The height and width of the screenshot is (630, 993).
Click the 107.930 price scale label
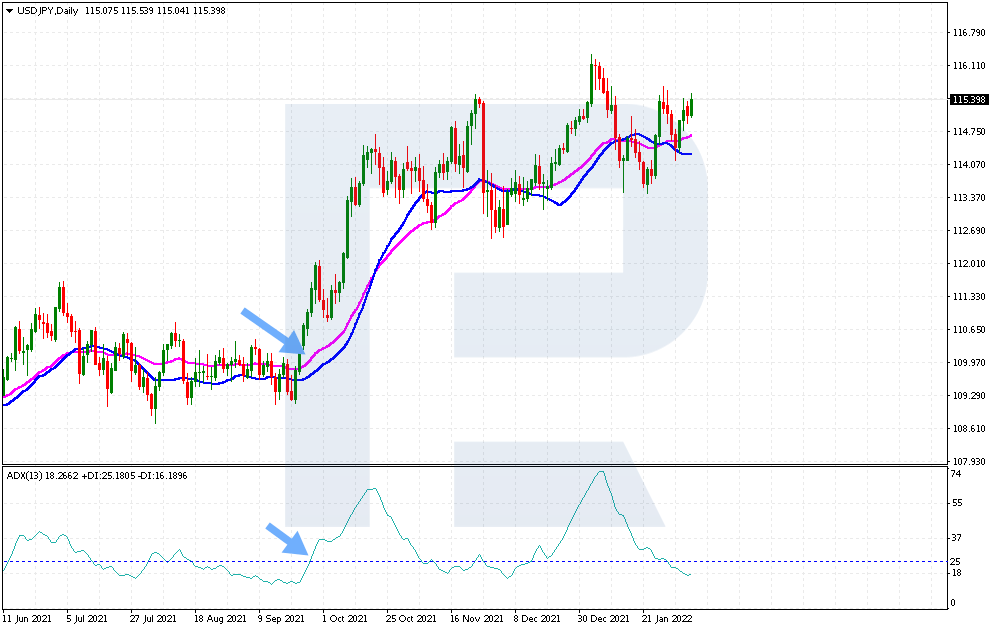click(x=969, y=462)
